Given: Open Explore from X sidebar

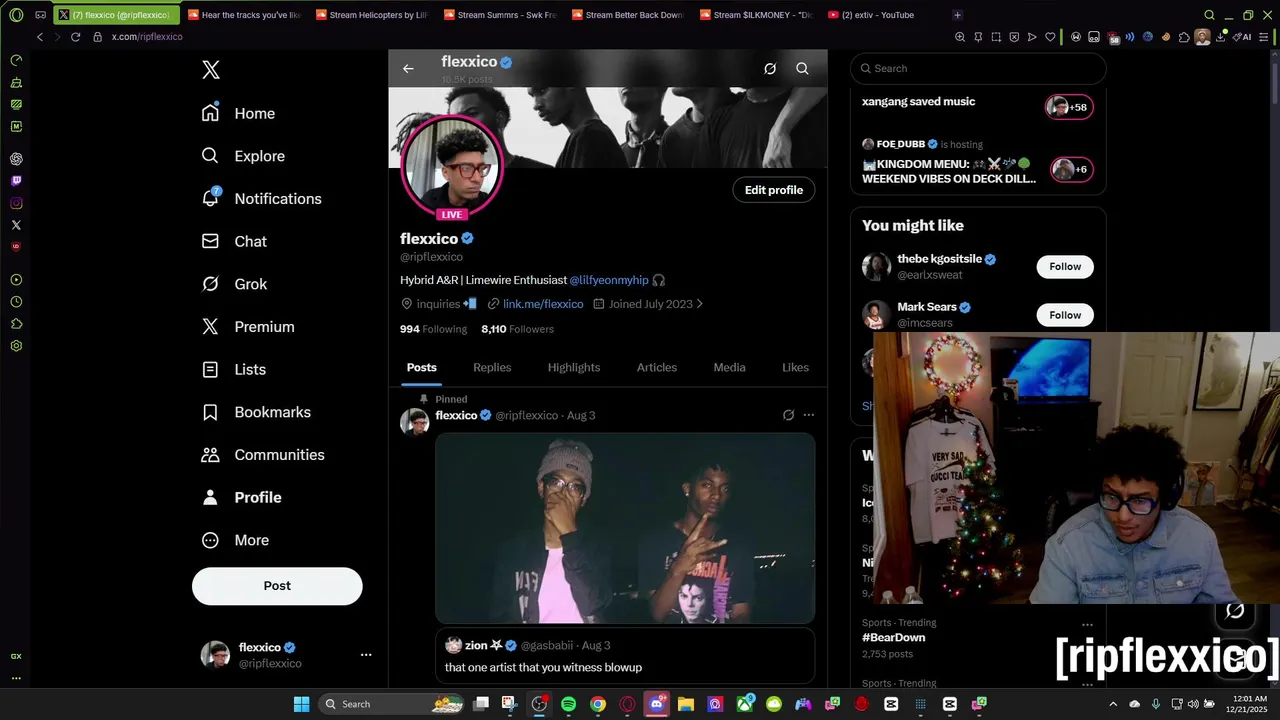Looking at the screenshot, I should point(243,156).
